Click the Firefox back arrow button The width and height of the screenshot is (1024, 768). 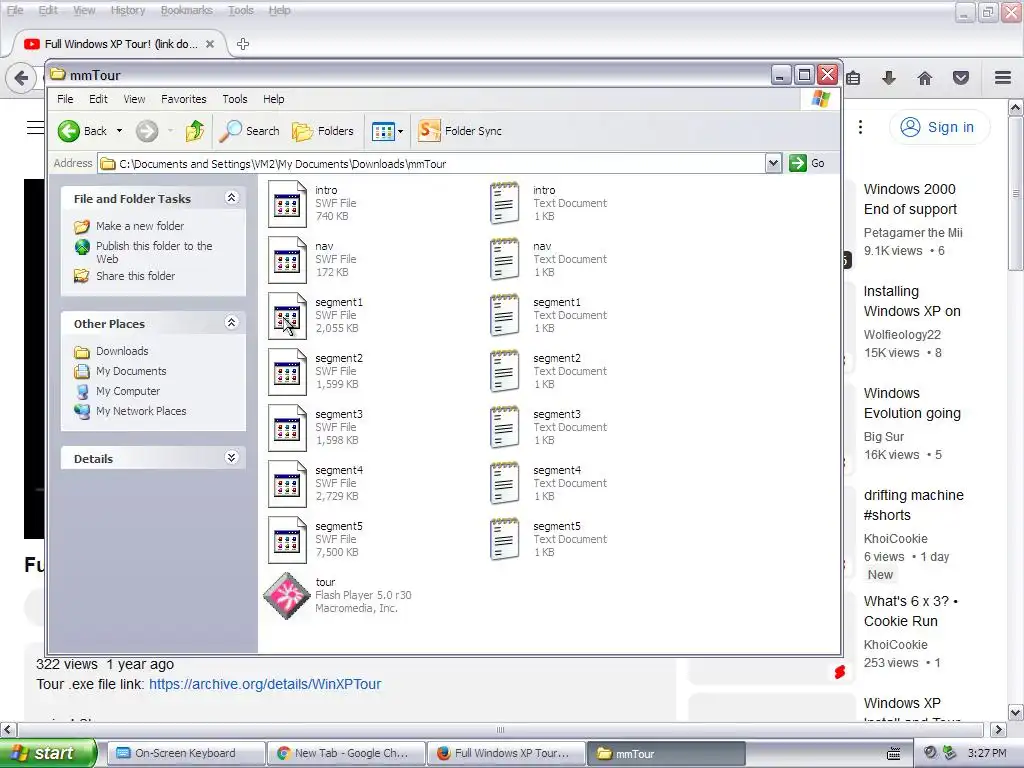(x=21, y=78)
